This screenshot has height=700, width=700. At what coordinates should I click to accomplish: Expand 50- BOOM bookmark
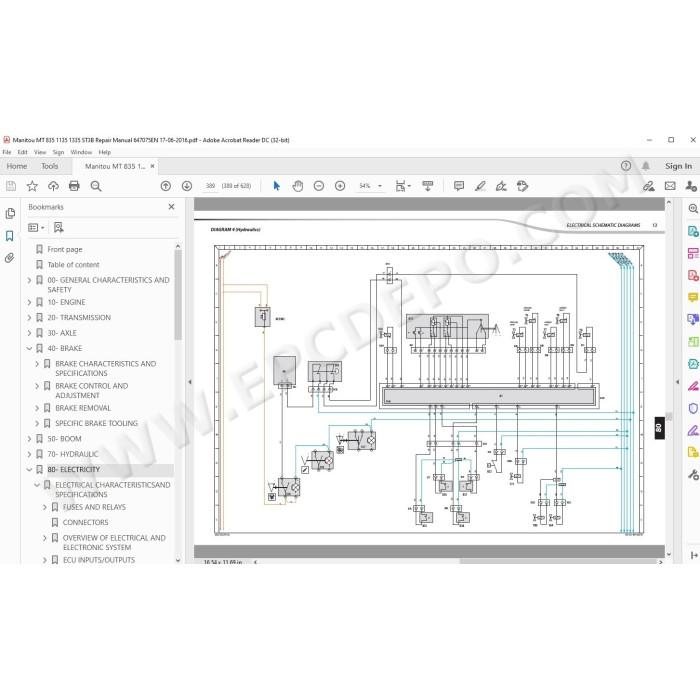click(x=29, y=439)
